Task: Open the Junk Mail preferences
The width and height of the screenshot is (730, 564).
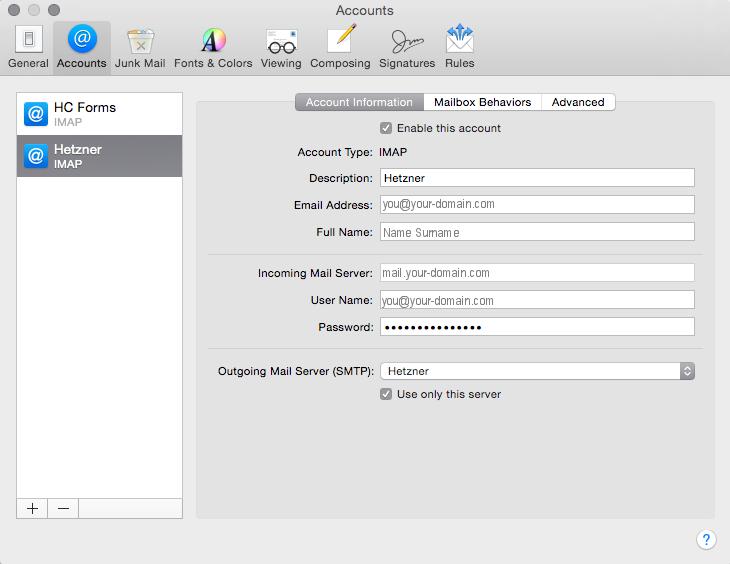Action: [x=140, y=47]
